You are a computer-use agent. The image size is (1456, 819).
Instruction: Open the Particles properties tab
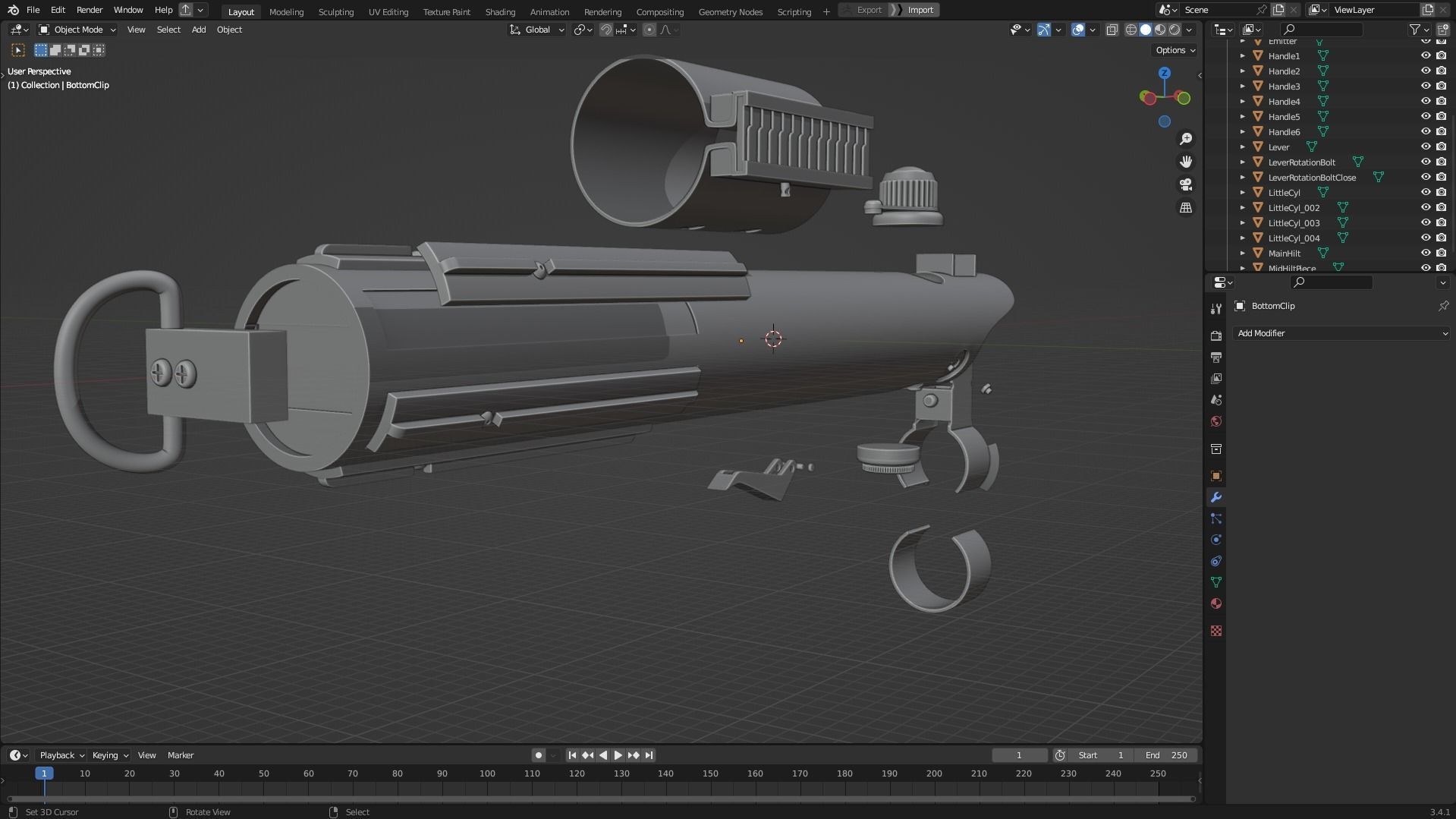click(1216, 518)
